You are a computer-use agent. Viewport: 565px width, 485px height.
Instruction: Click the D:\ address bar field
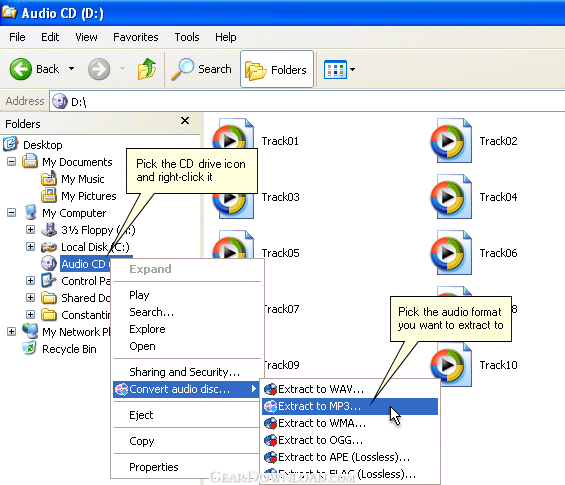(307, 101)
